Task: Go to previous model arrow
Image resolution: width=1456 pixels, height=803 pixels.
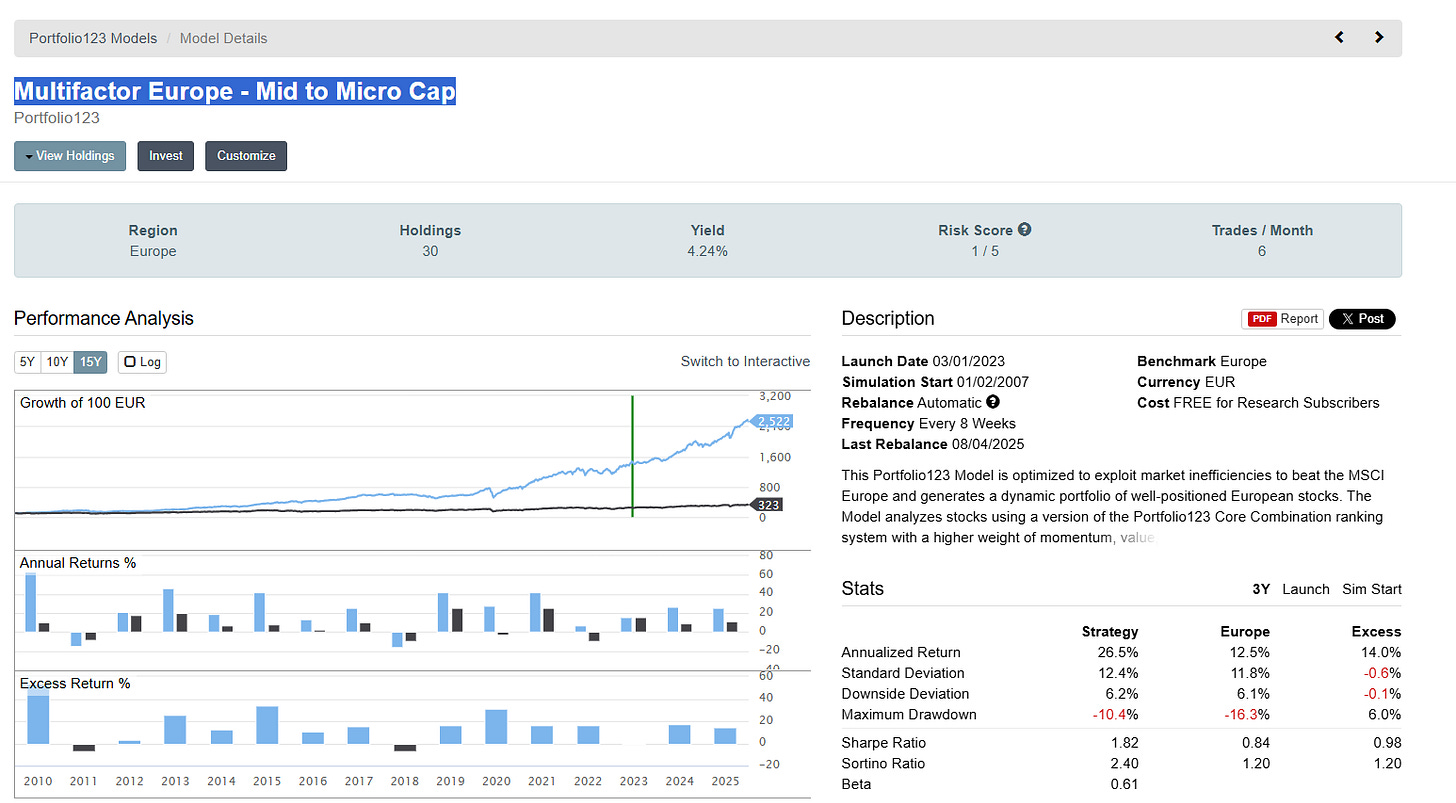Action: coord(1340,38)
